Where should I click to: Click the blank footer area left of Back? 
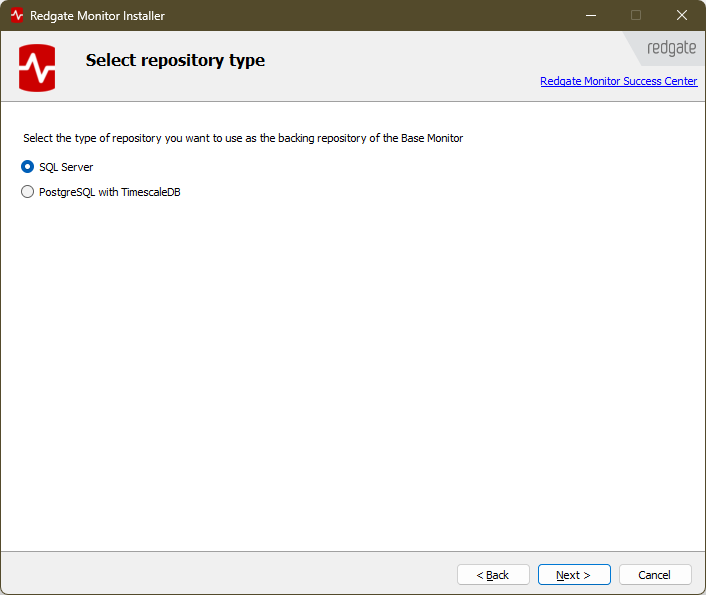tap(220, 574)
